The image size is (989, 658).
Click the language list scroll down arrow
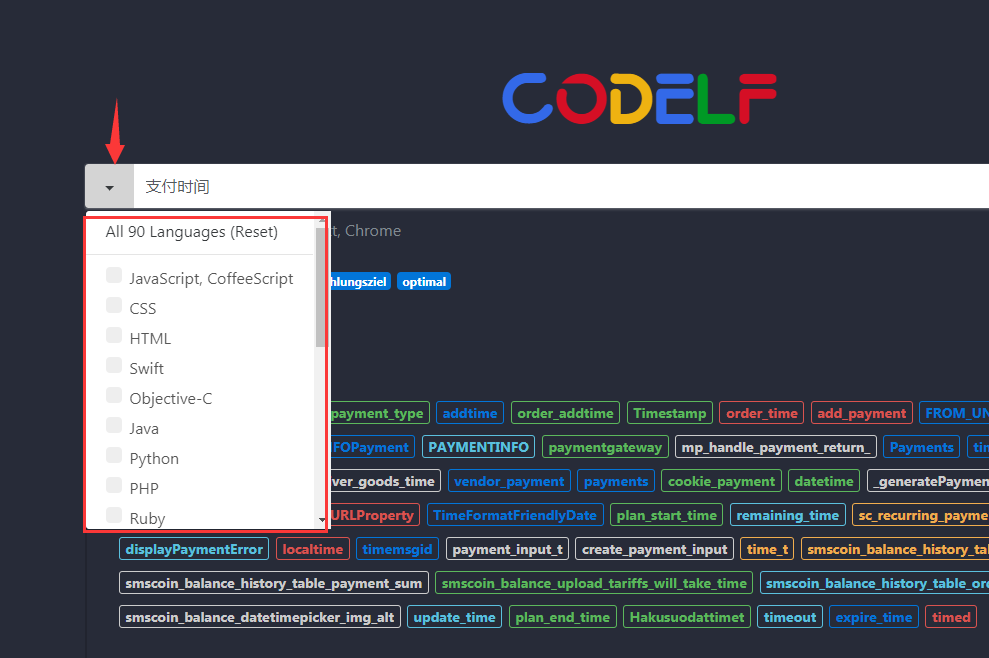tap(322, 520)
